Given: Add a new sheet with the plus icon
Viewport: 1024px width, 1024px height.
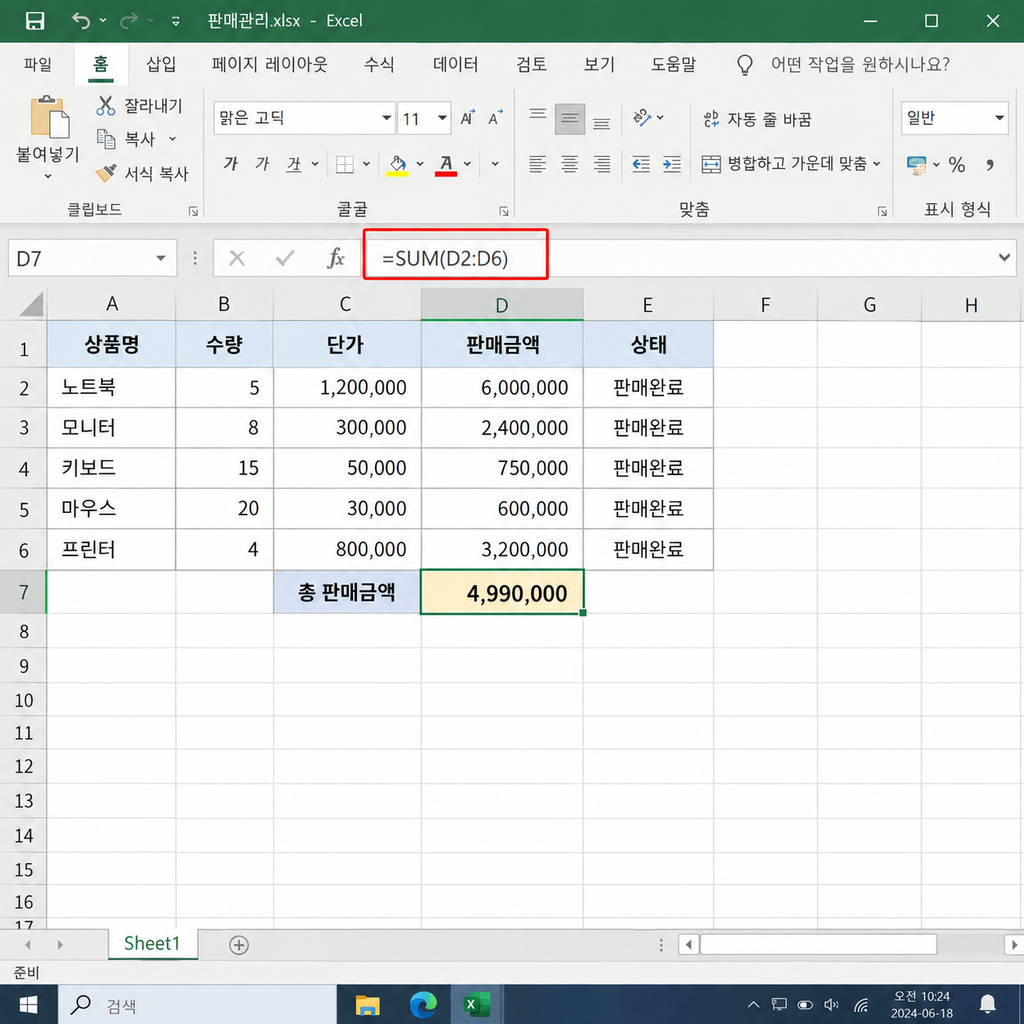Looking at the screenshot, I should coord(239,945).
